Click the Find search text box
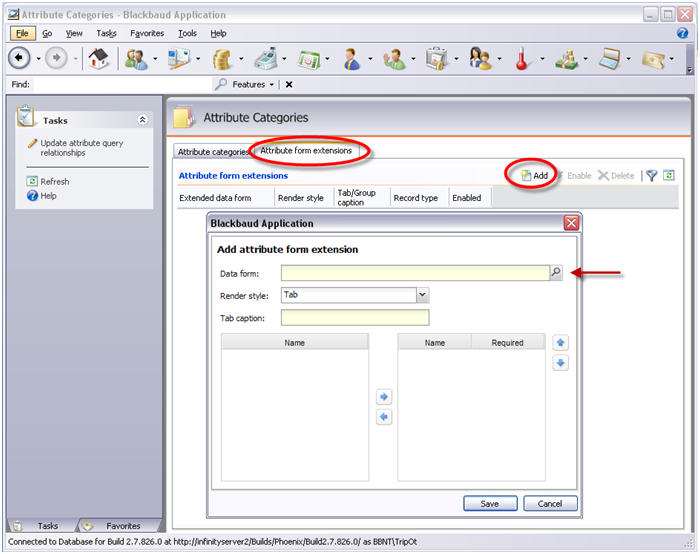700x554 pixels. click(123, 84)
